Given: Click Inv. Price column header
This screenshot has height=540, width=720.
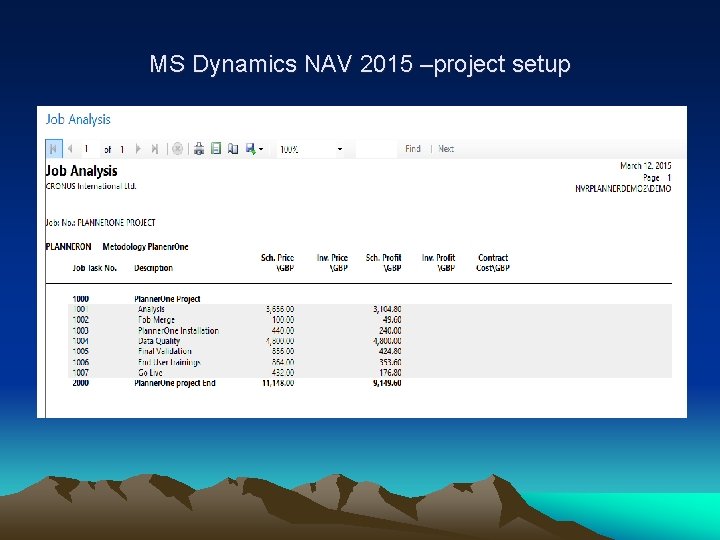Looking at the screenshot, I should (332, 263).
